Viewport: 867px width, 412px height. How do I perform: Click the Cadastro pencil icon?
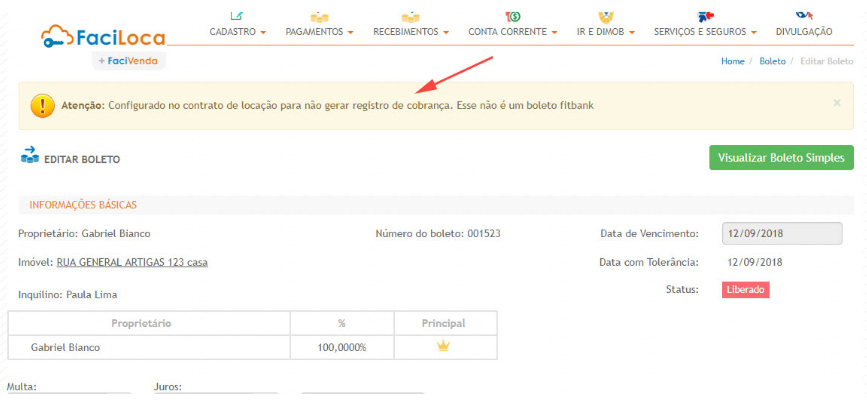(236, 16)
